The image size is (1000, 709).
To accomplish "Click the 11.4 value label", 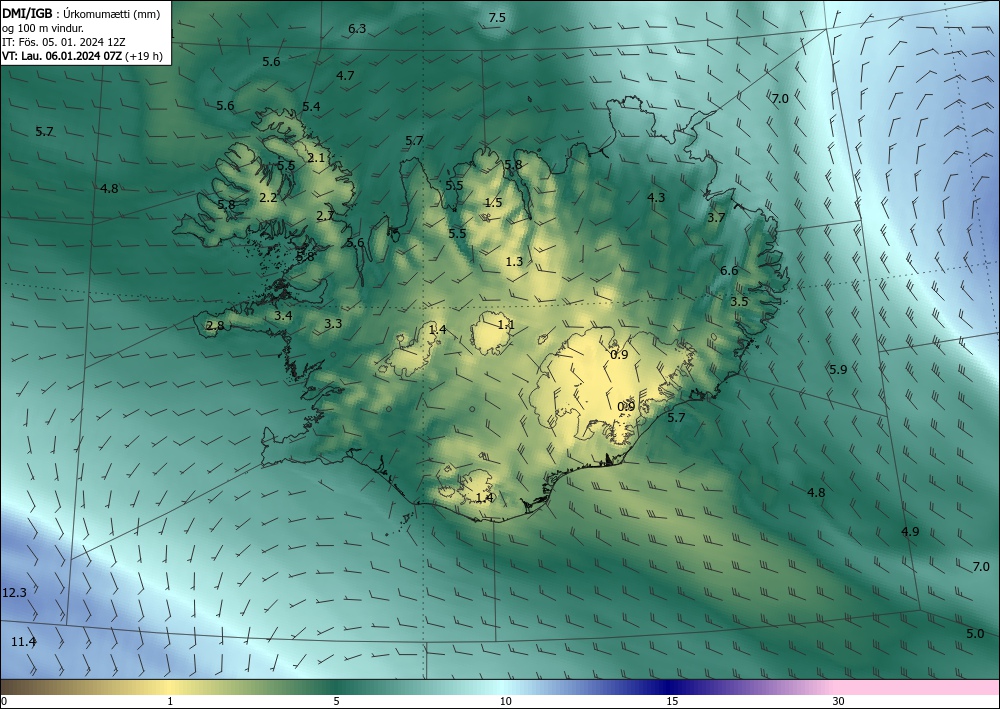I will pos(24,641).
